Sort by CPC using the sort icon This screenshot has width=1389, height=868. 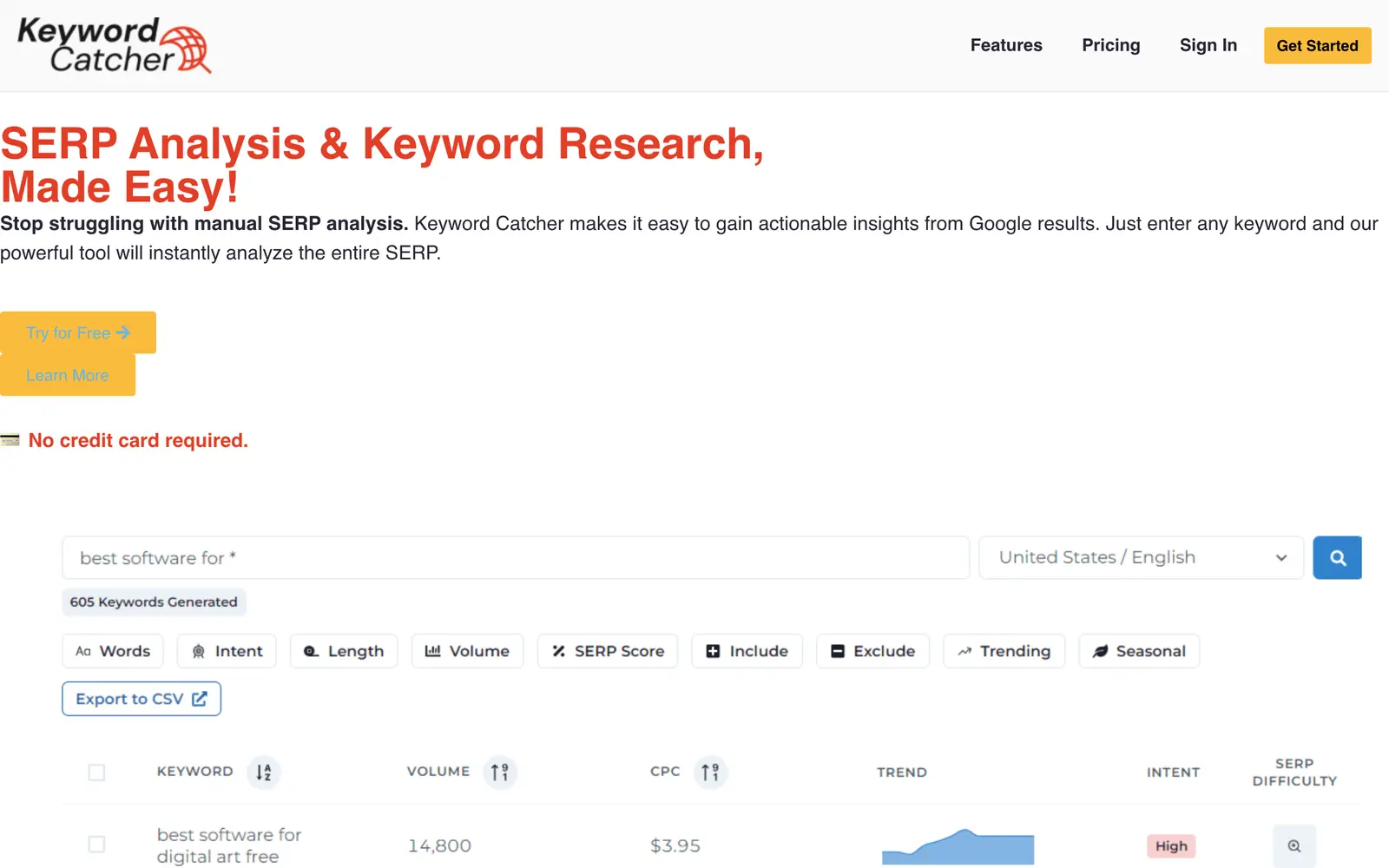[710, 772]
